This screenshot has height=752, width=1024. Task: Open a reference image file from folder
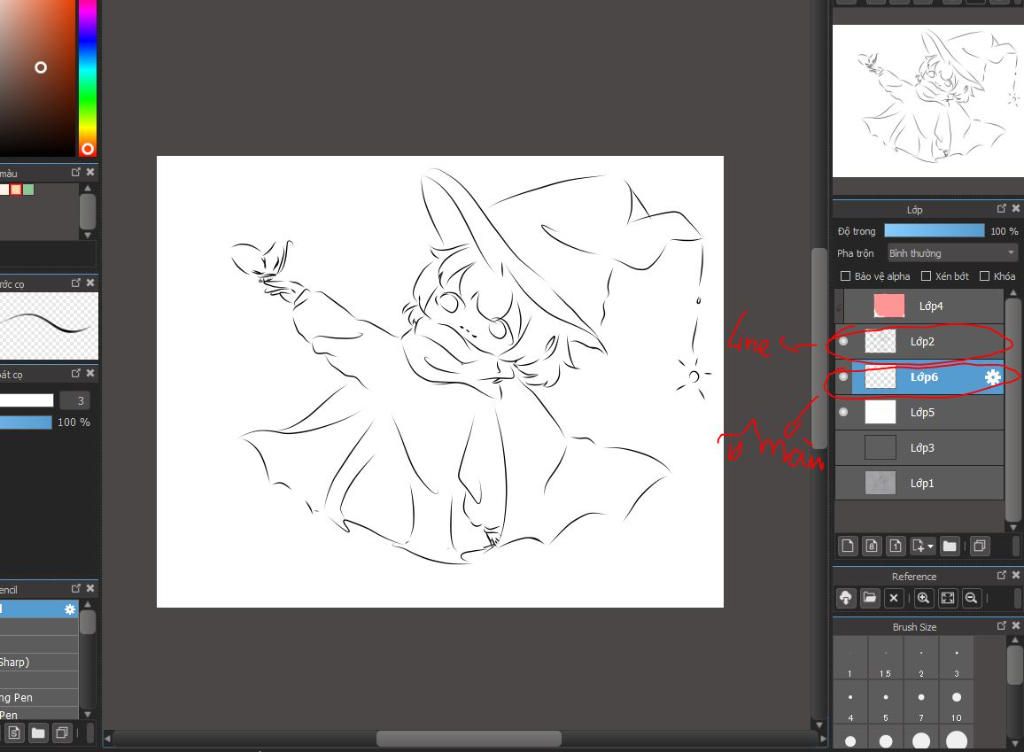click(x=870, y=598)
